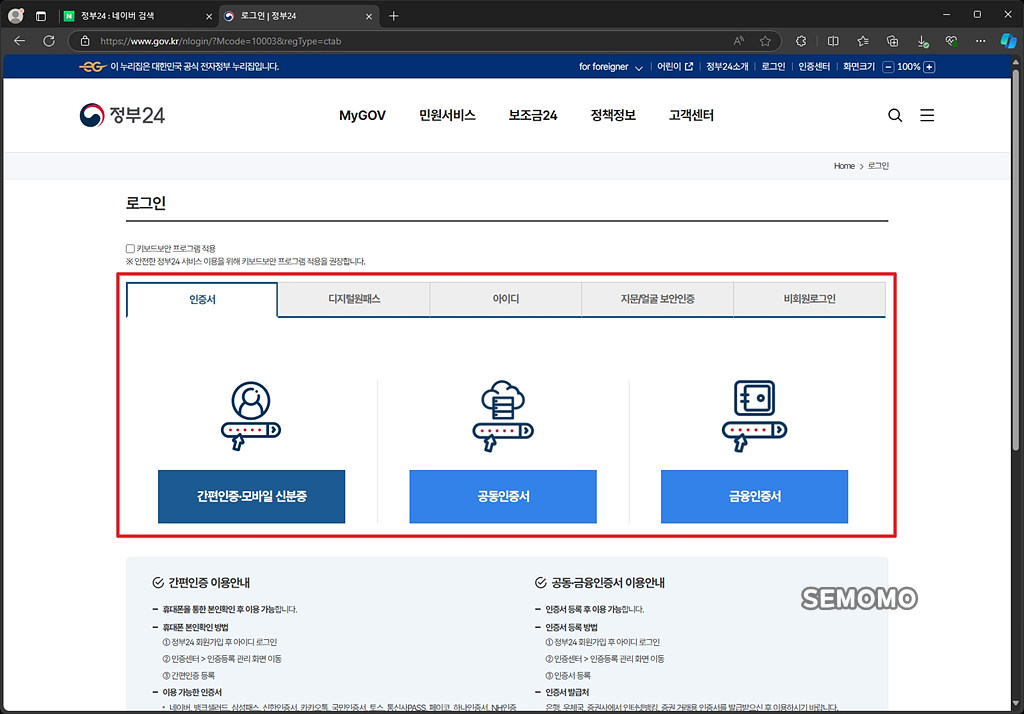Open the 인증센터 link
Screen dimensions: 1024x714
tap(814, 67)
